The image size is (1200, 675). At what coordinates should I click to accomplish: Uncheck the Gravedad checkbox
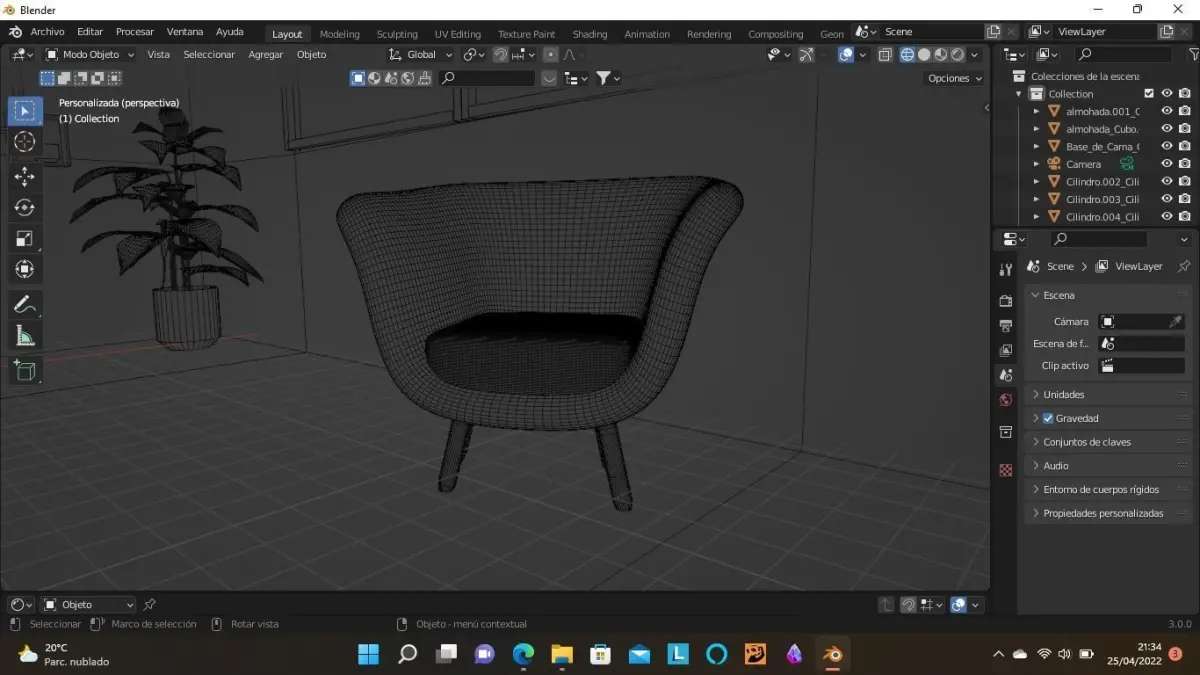[1048, 418]
